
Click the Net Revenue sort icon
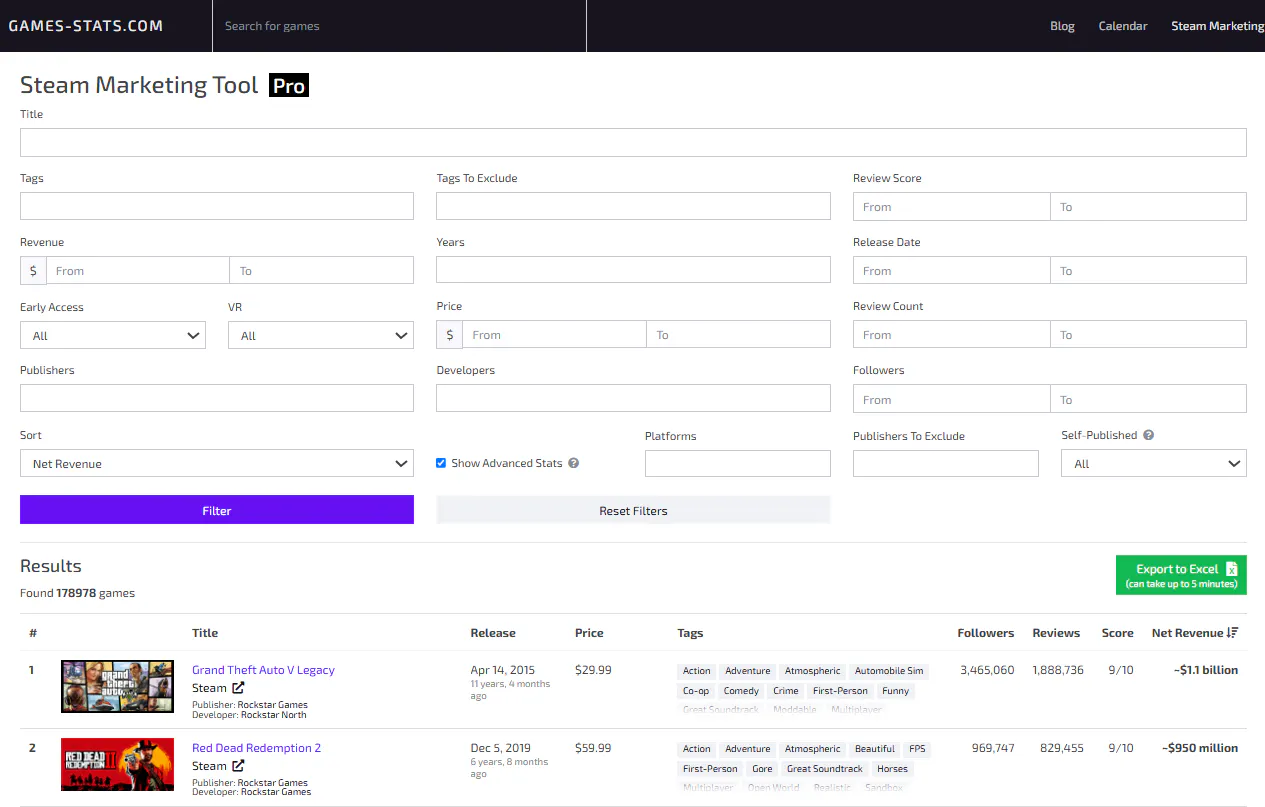click(x=1233, y=633)
